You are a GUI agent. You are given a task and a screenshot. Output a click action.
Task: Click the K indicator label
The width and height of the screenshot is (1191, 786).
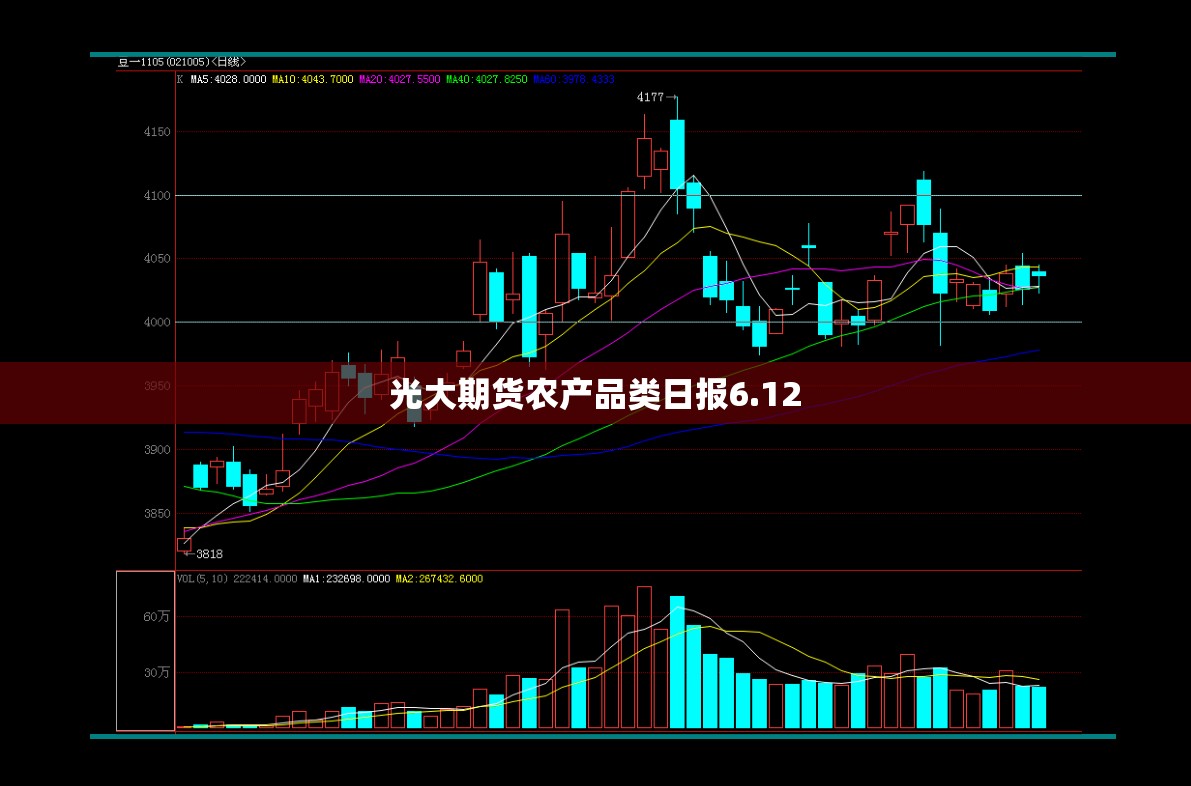[180, 79]
